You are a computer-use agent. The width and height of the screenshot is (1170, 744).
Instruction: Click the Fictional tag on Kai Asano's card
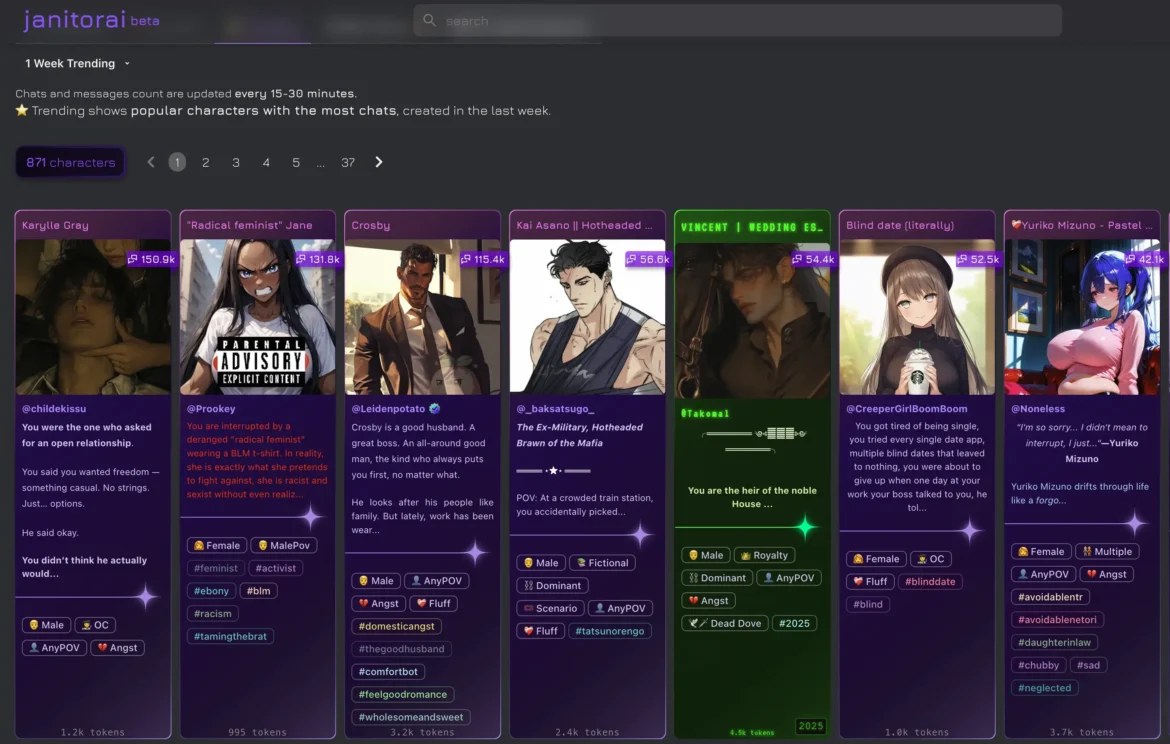602,562
